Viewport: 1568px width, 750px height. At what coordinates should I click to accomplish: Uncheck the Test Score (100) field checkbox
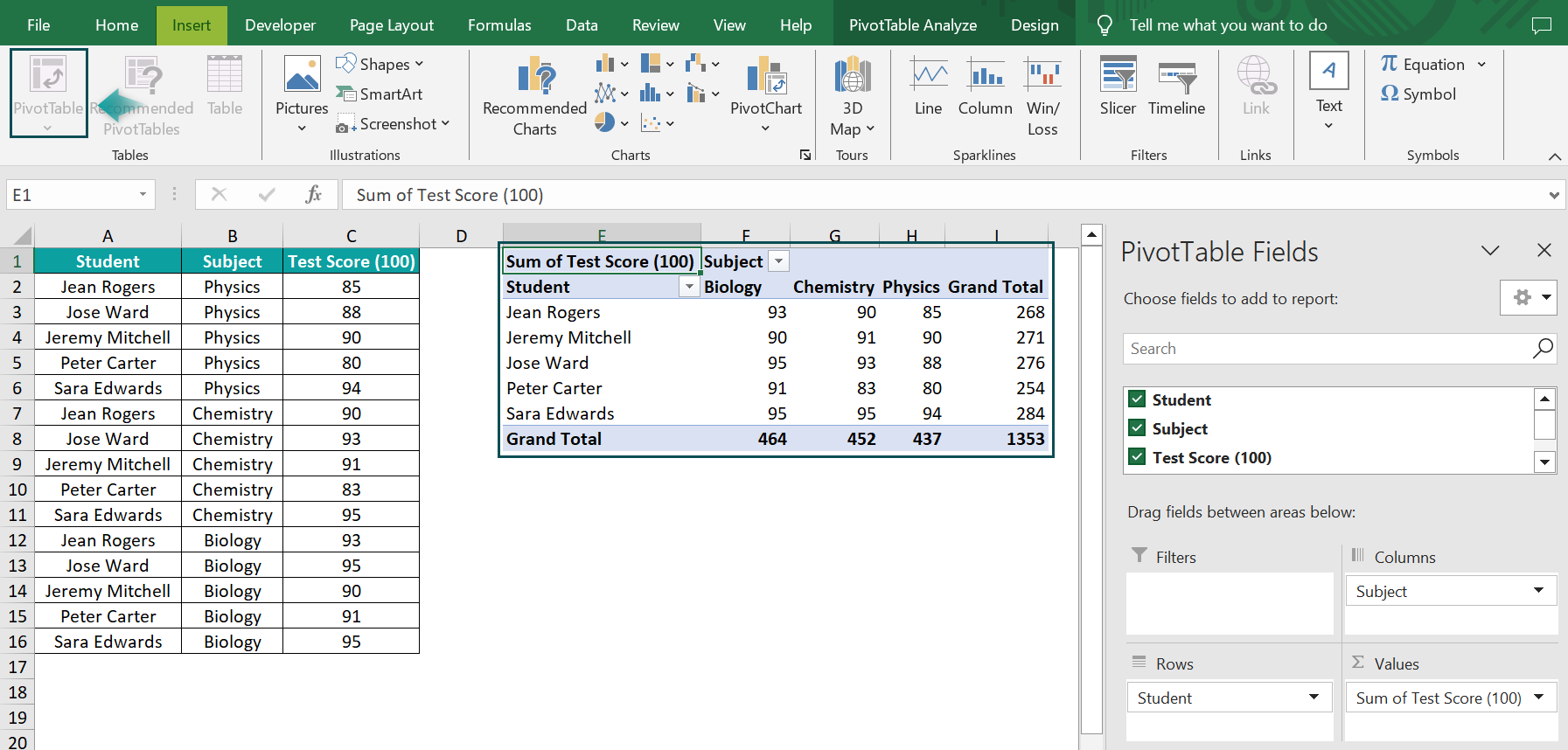pyautogui.click(x=1137, y=456)
